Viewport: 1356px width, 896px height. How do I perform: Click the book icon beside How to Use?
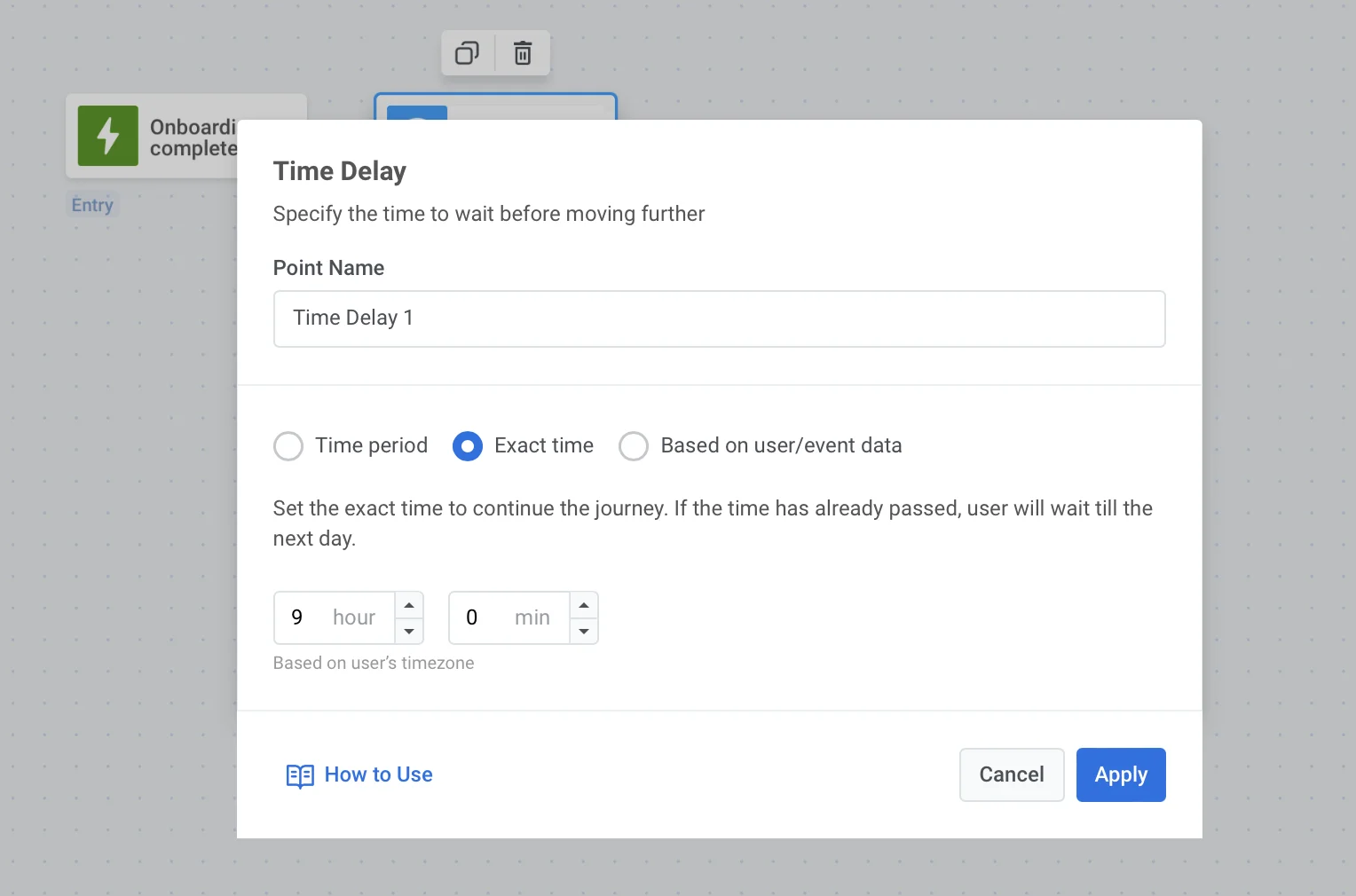(300, 775)
